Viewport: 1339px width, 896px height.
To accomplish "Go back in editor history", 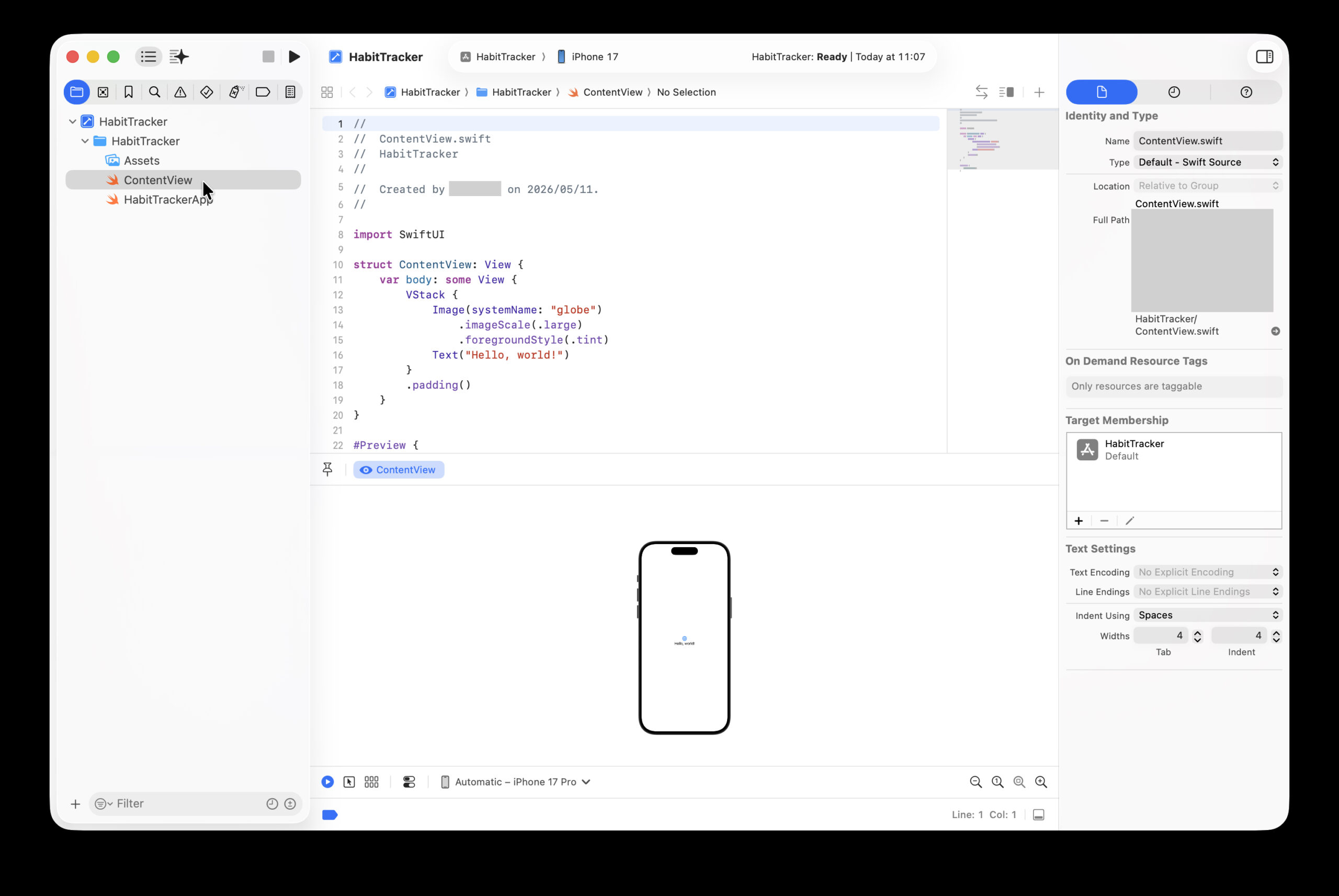I will tap(353, 92).
